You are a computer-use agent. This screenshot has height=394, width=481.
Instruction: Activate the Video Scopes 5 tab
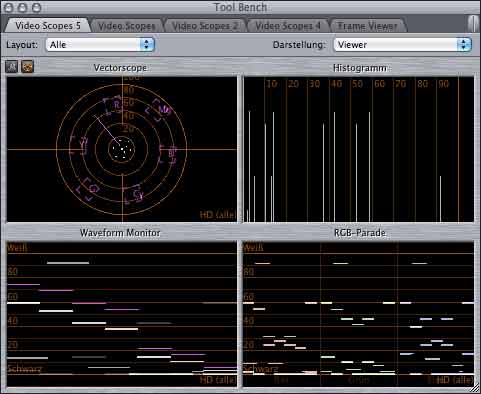tap(48, 26)
